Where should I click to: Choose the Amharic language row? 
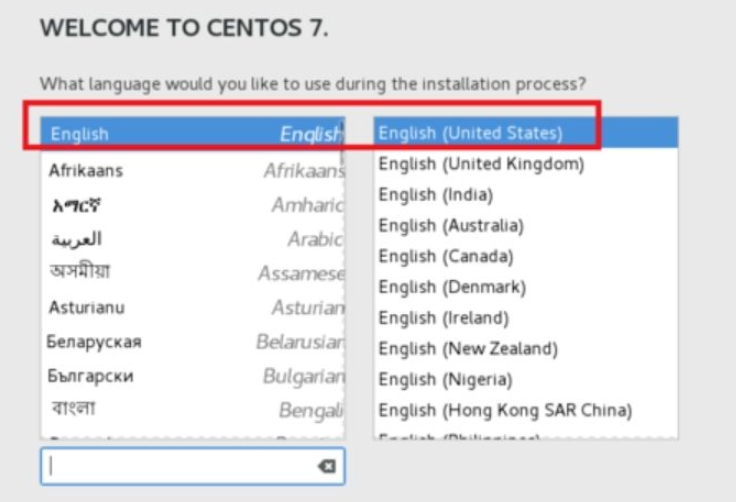point(190,206)
